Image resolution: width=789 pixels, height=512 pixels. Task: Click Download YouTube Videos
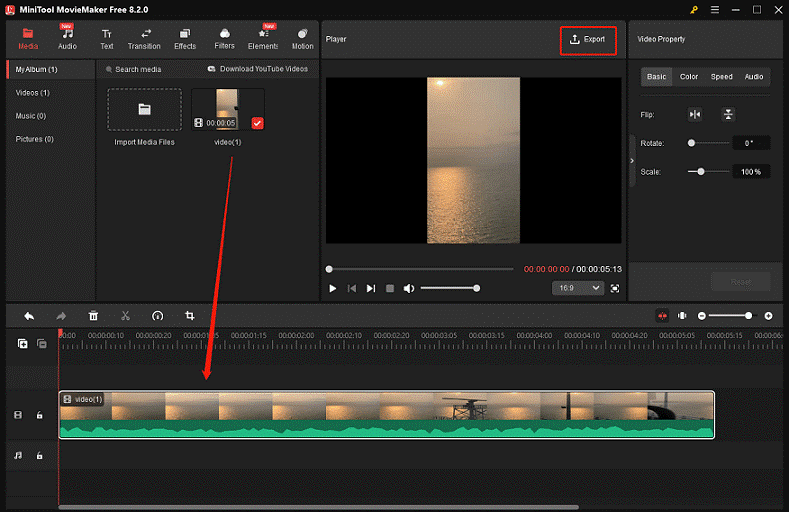(258, 69)
